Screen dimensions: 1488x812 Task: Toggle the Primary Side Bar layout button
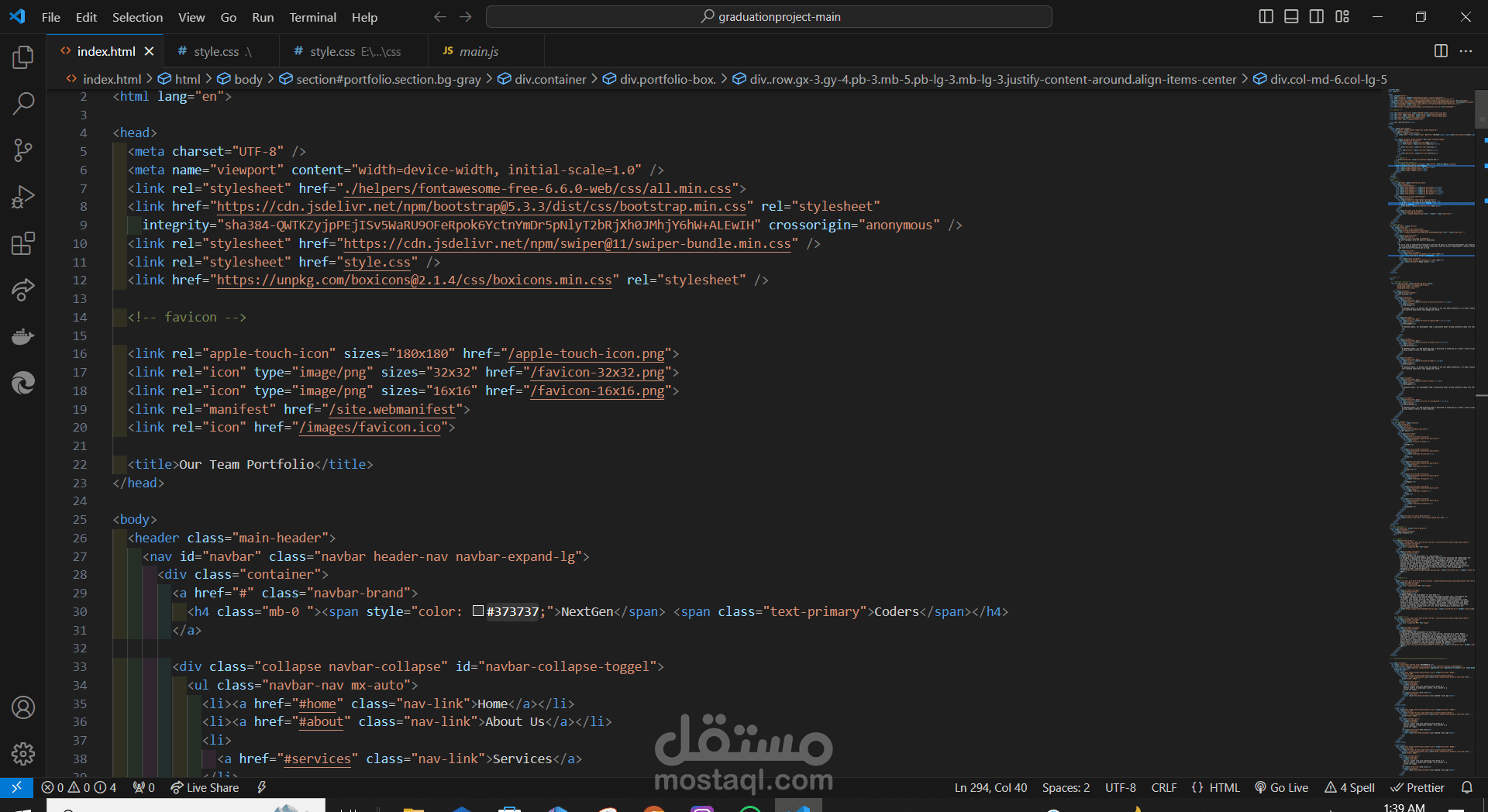pos(1266,17)
